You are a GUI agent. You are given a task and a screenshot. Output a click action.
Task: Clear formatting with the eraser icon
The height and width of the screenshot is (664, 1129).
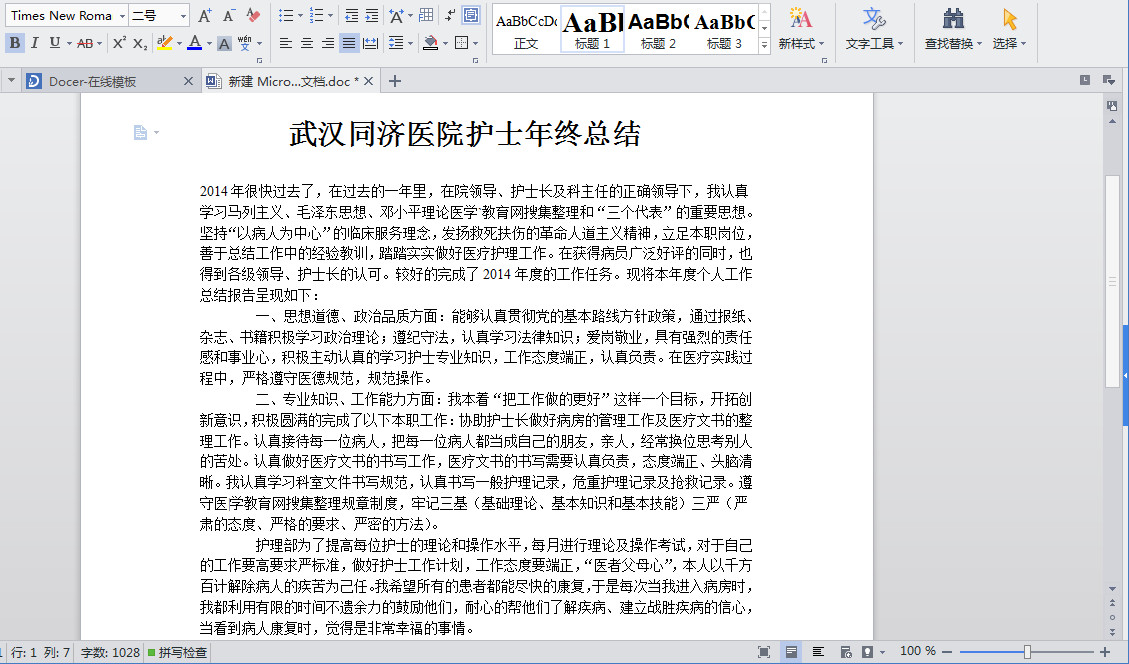[x=253, y=15]
